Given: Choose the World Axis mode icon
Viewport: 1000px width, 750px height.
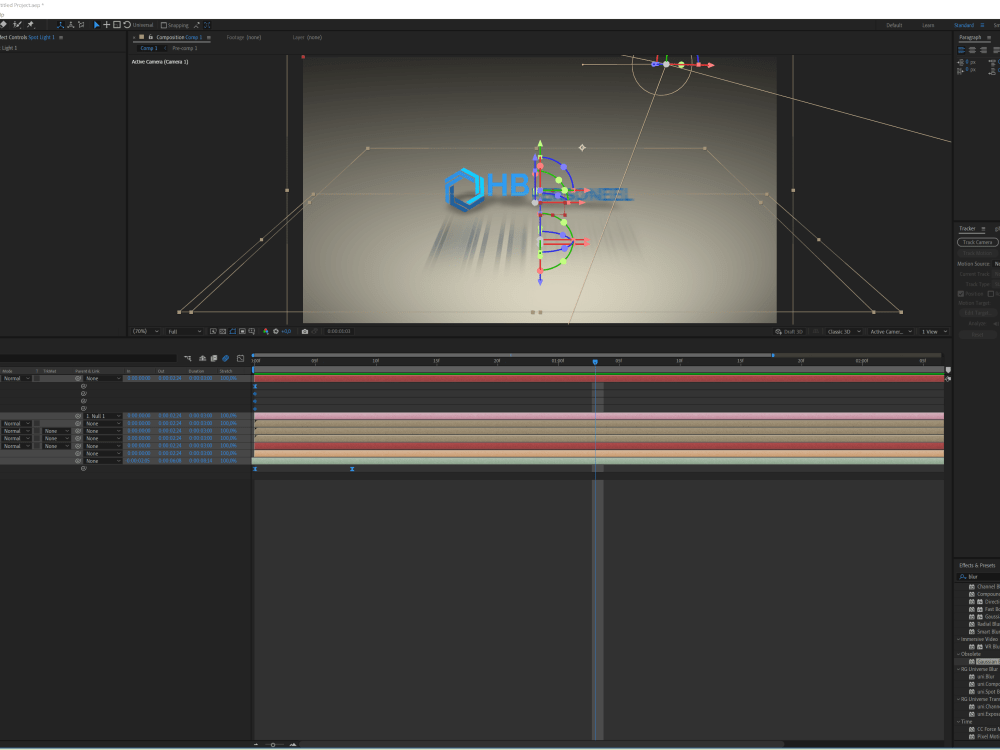Looking at the screenshot, I should [x=70, y=25].
